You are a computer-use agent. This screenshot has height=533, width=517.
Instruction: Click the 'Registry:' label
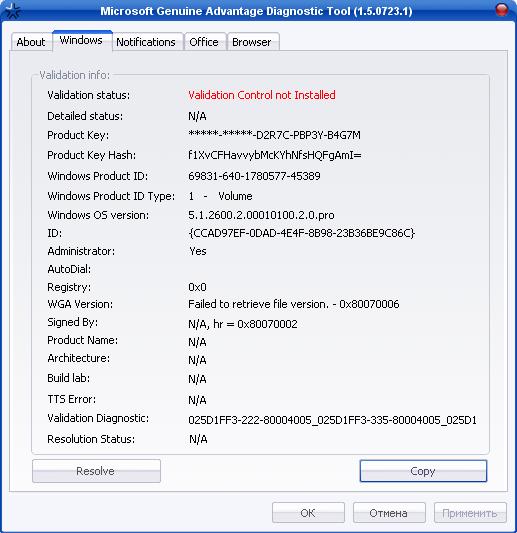pyautogui.click(x=69, y=287)
